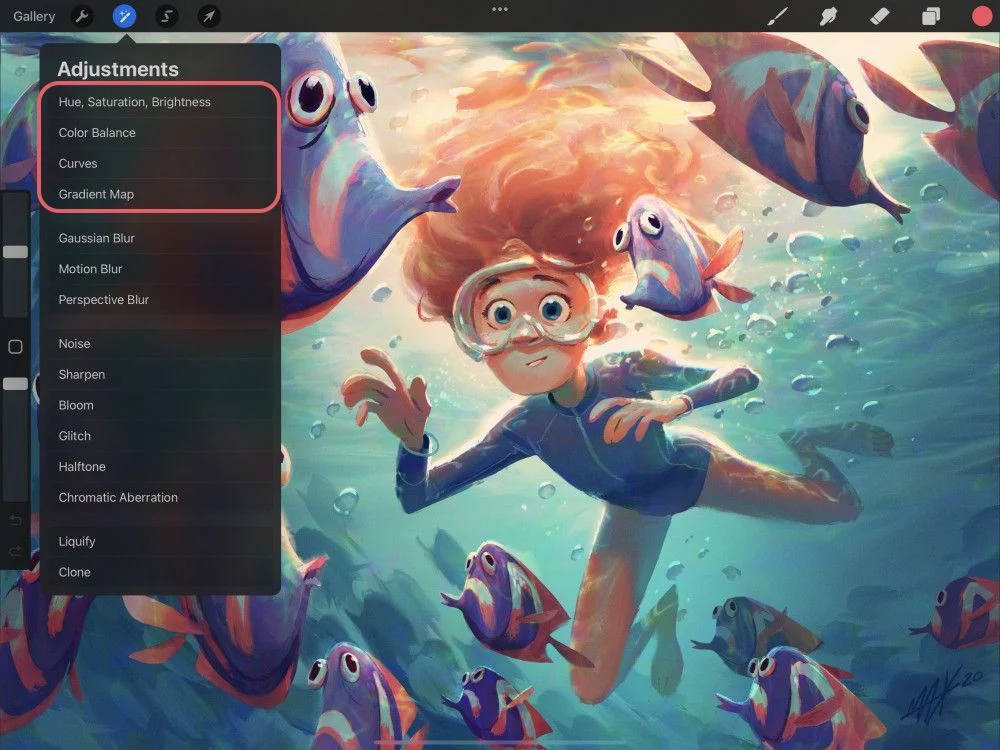Choose Sharpen adjustment
The image size is (1000, 750).
[x=159, y=374]
